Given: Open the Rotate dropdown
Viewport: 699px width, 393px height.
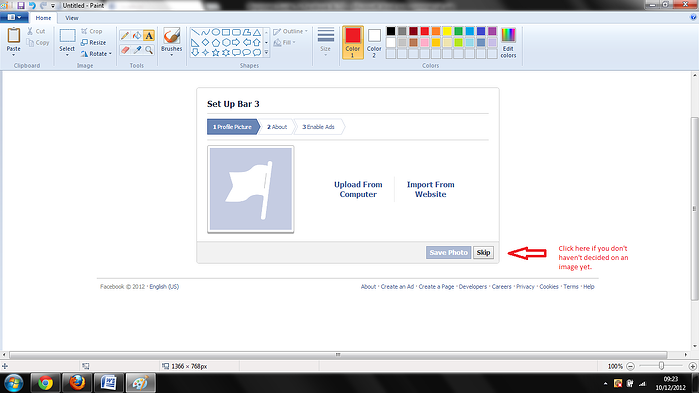Looking at the screenshot, I should (96, 54).
